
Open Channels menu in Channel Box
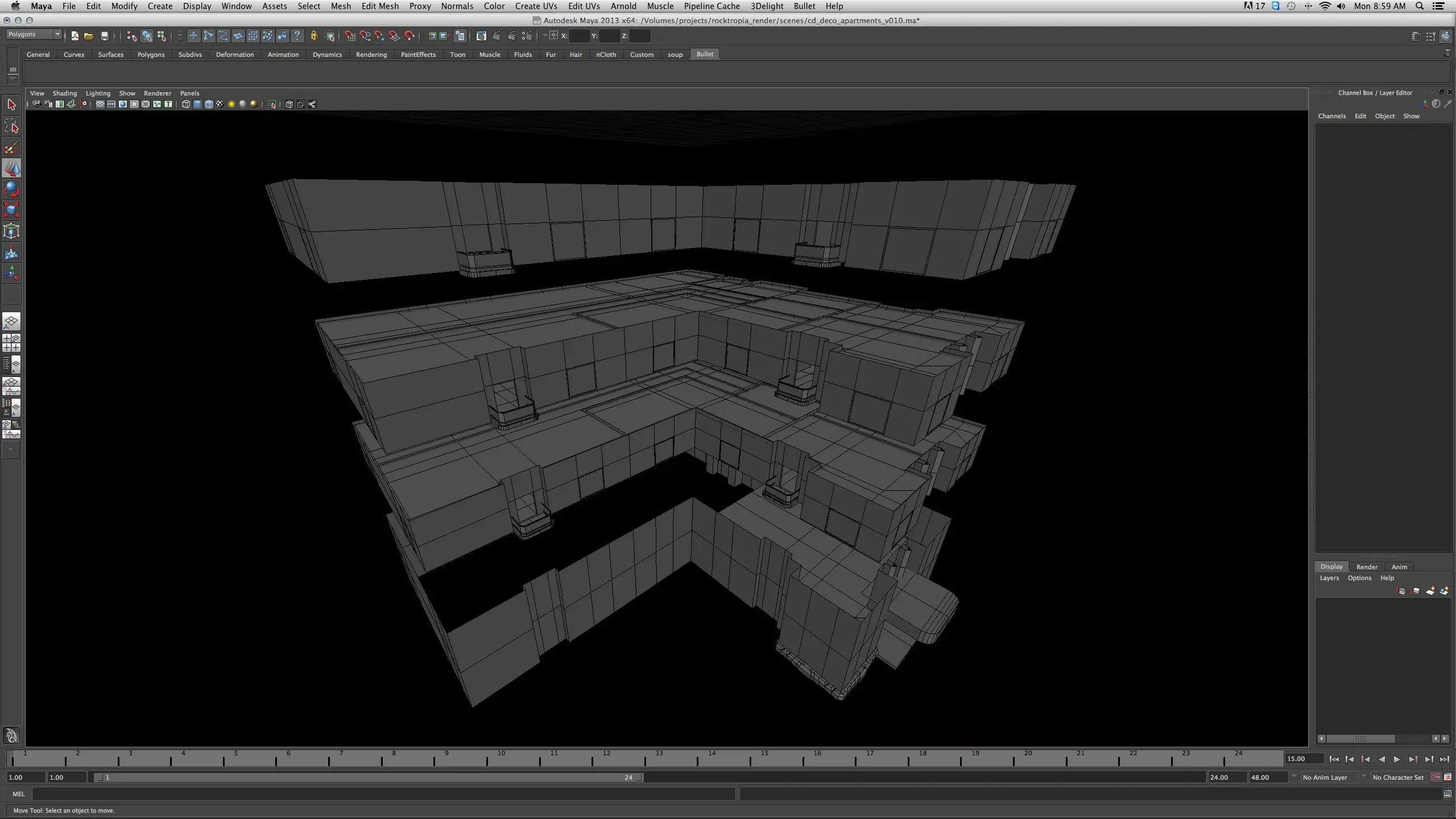point(1331,116)
